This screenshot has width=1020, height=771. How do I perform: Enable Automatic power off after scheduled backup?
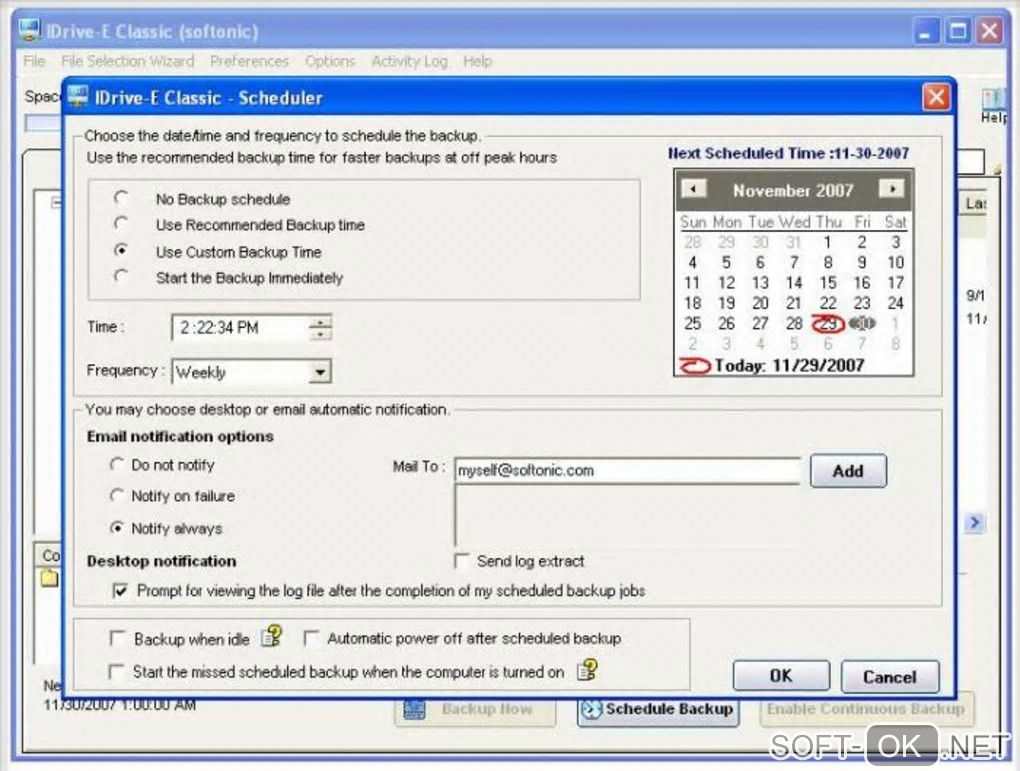click(x=311, y=638)
